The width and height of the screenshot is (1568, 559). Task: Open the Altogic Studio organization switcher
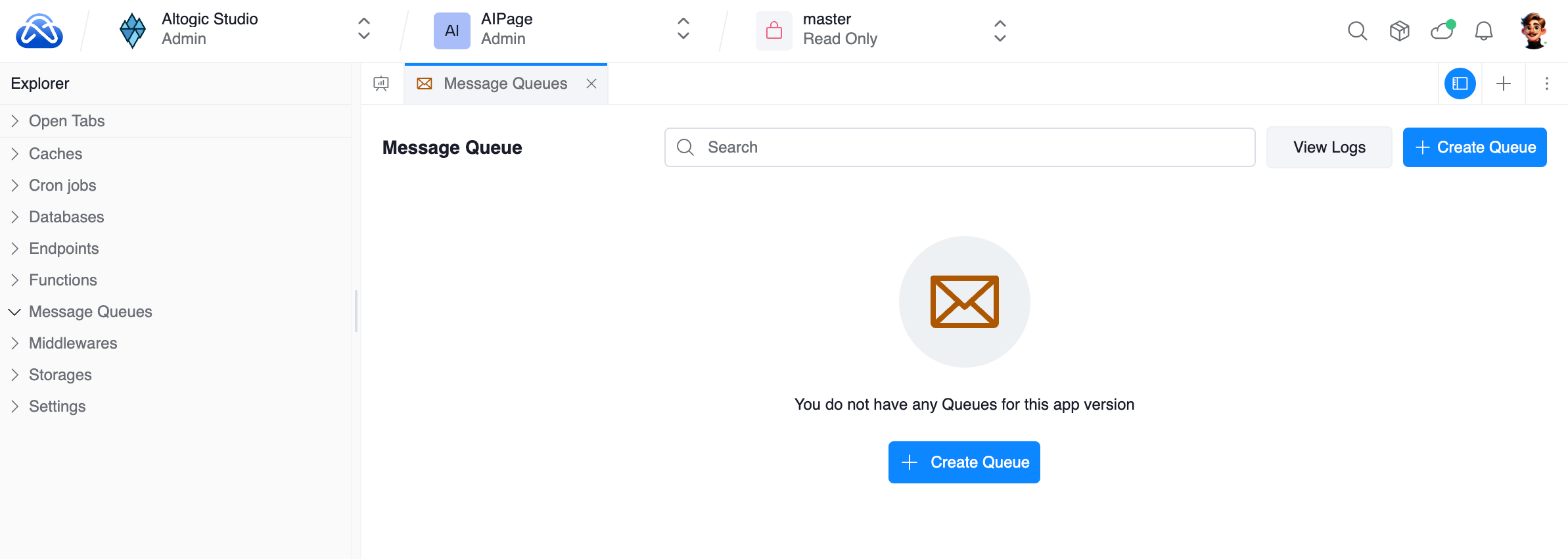(x=244, y=30)
